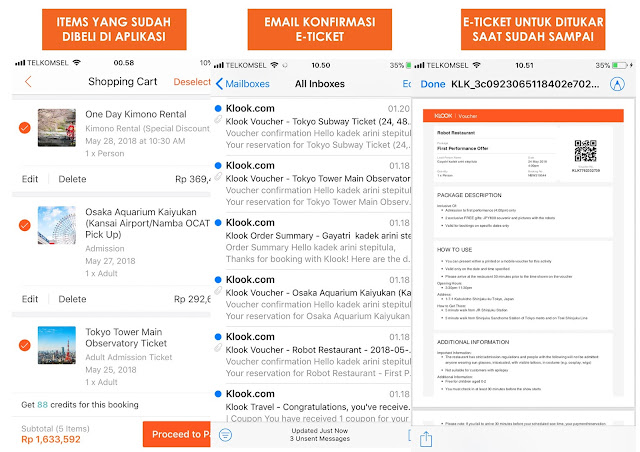
Task: Tap the unread dot on Robot Restaurant email
Action: coord(218,337)
